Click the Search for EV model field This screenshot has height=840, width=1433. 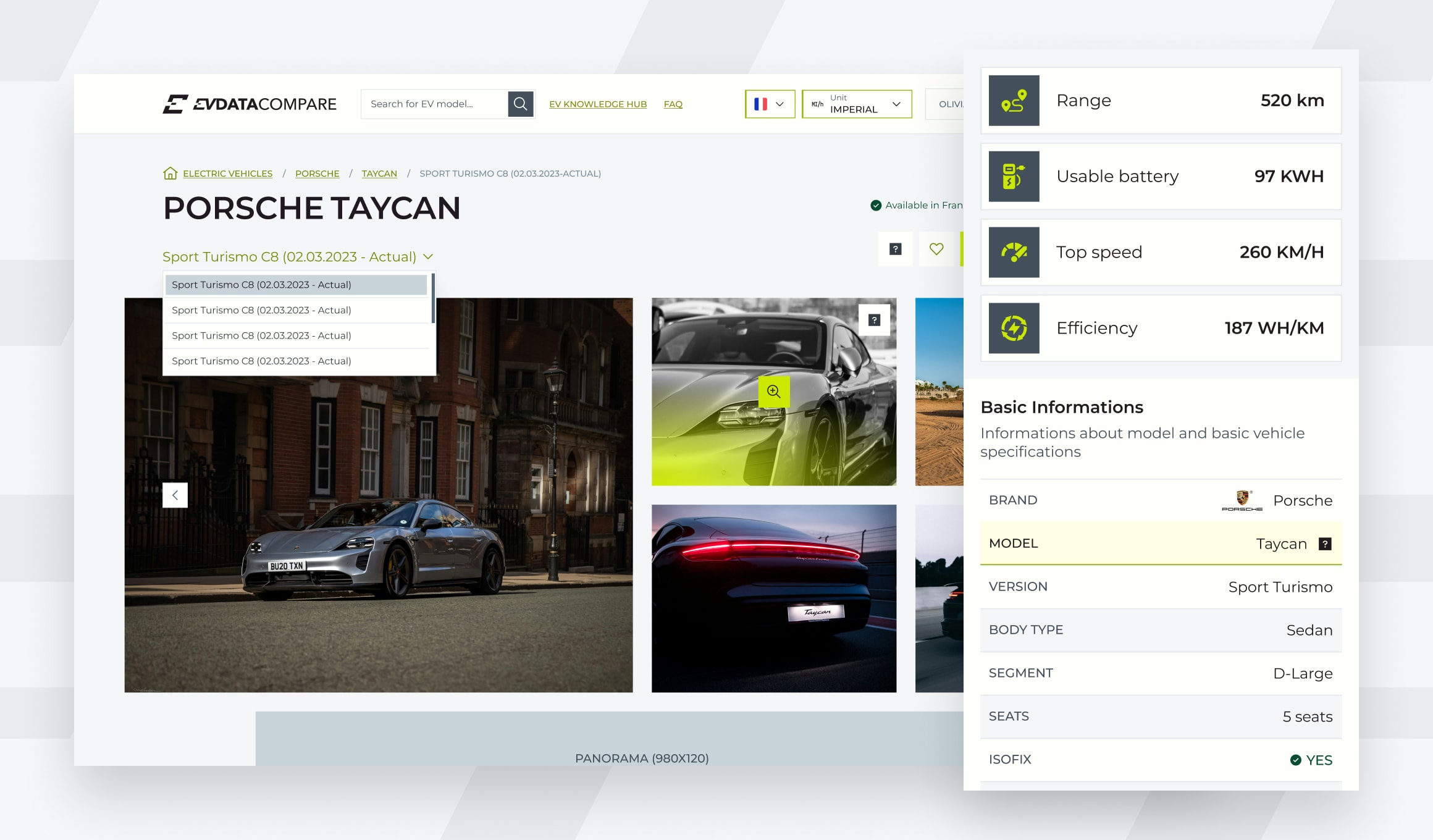(x=434, y=104)
